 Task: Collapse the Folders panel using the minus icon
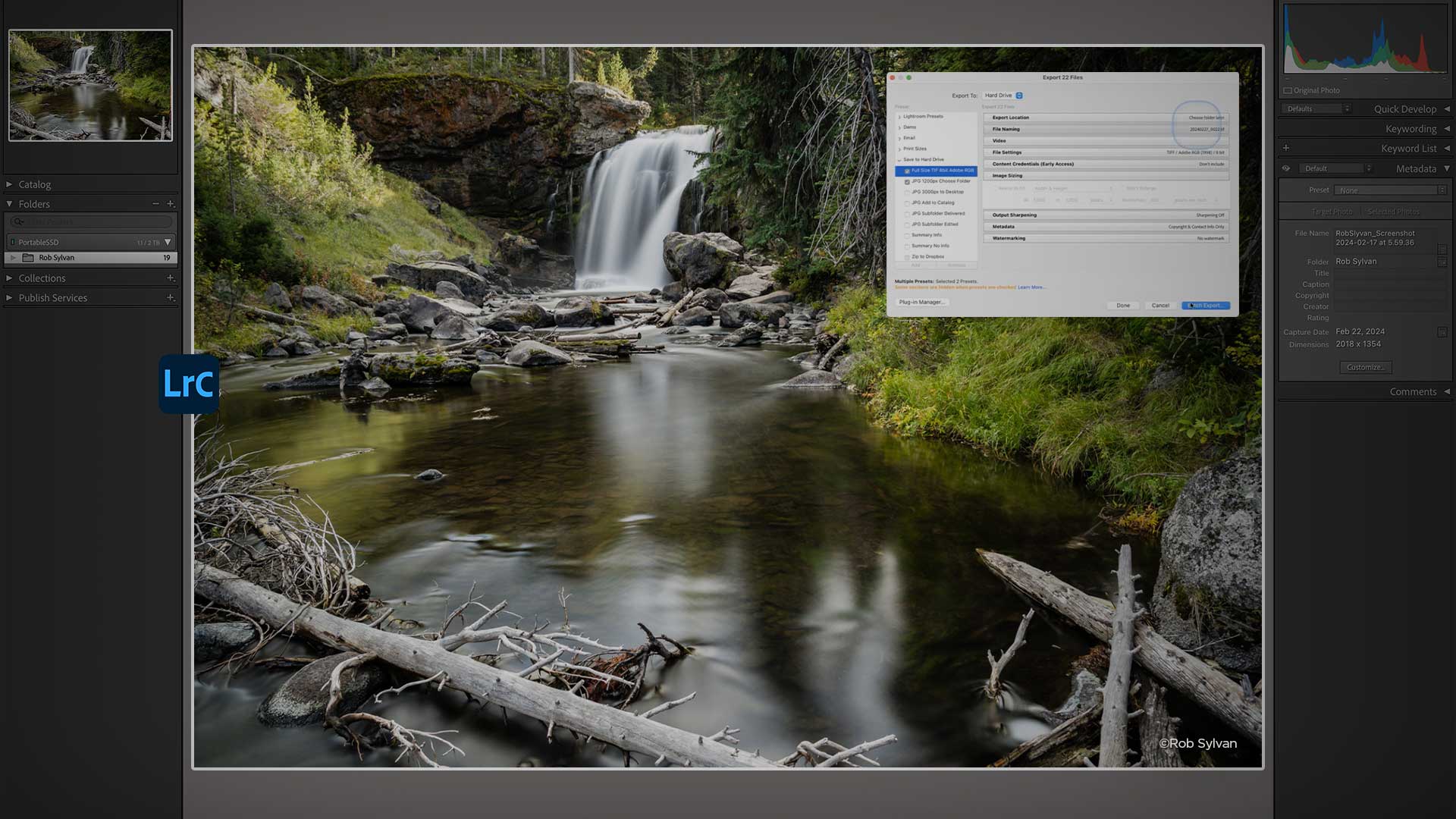click(155, 203)
